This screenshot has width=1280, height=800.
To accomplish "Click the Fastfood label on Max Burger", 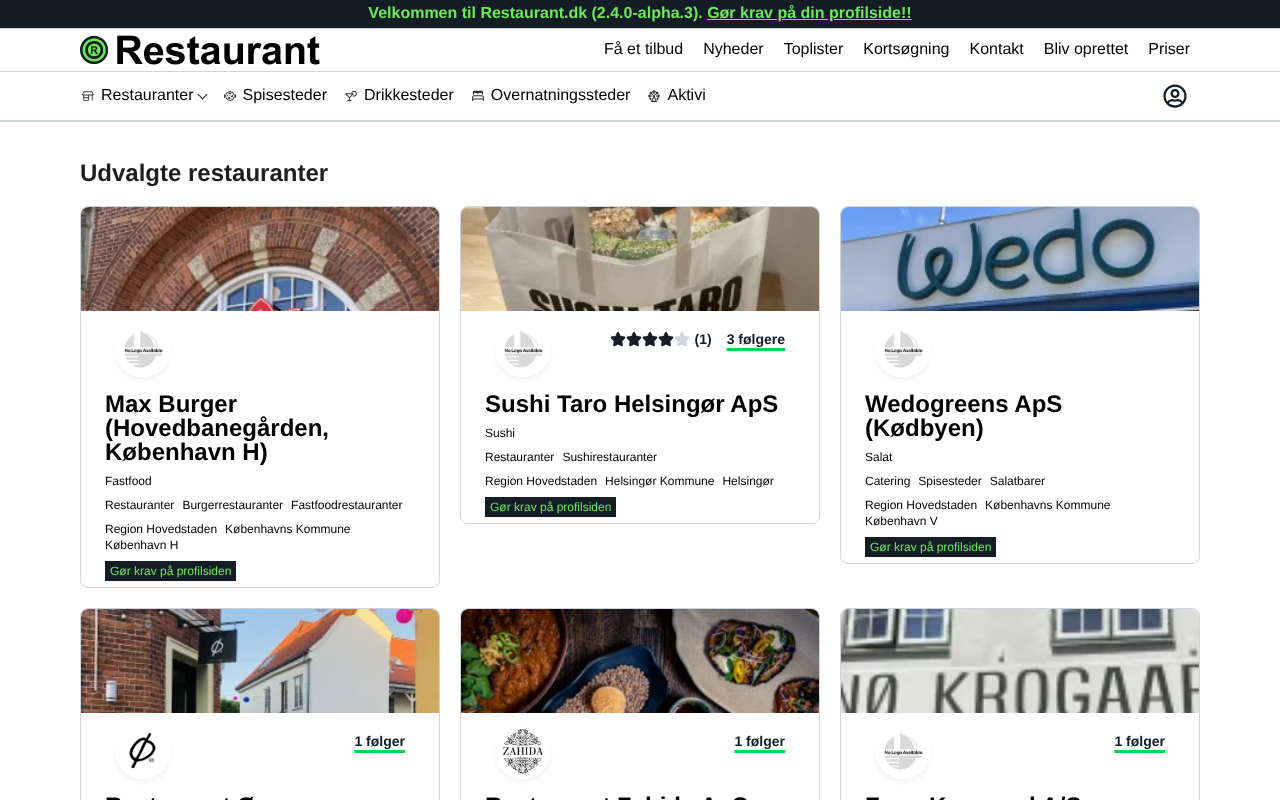I will point(128,481).
